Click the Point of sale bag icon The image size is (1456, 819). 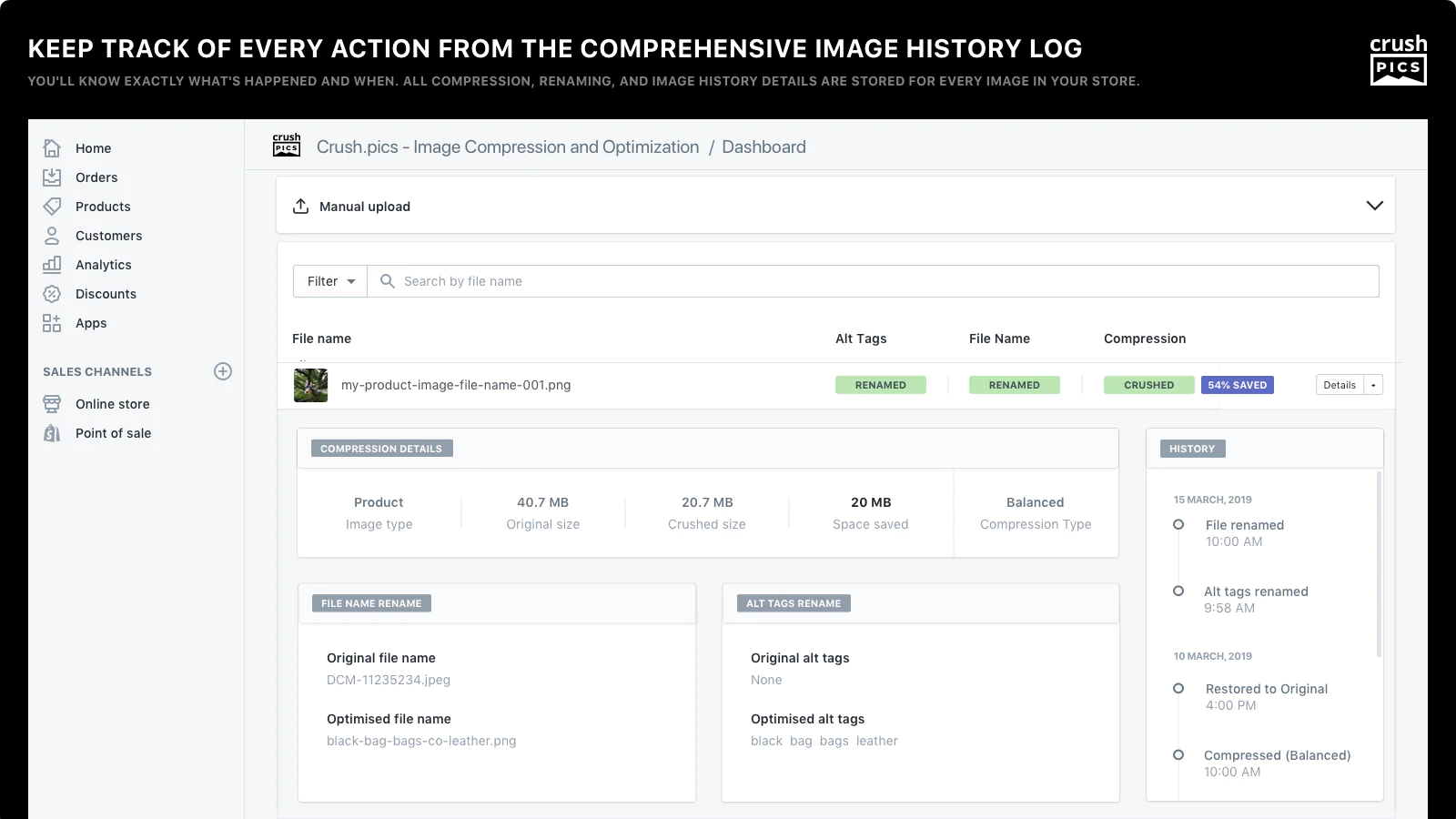click(52, 433)
